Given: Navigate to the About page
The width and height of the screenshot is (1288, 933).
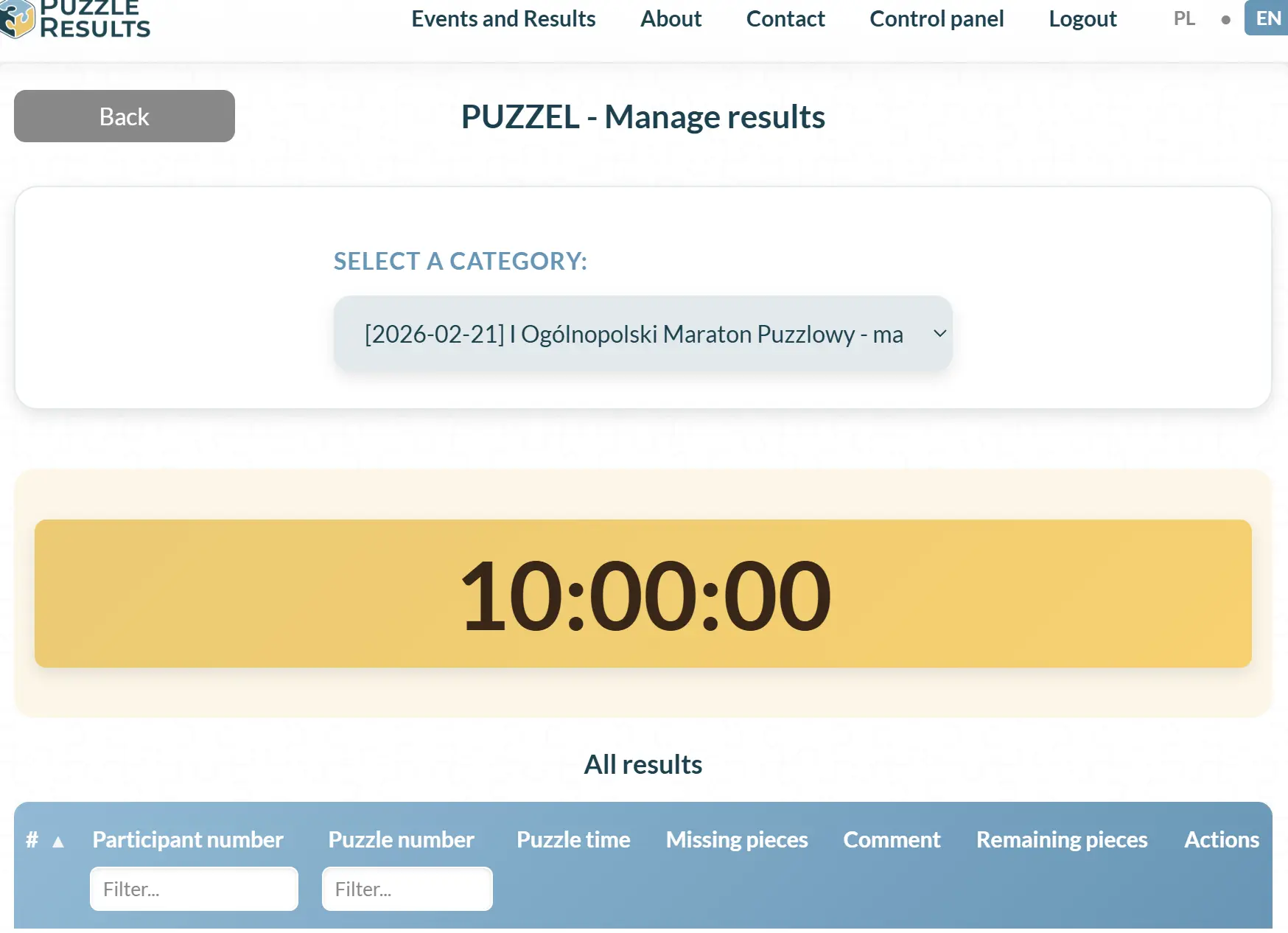Looking at the screenshot, I should pos(670,18).
